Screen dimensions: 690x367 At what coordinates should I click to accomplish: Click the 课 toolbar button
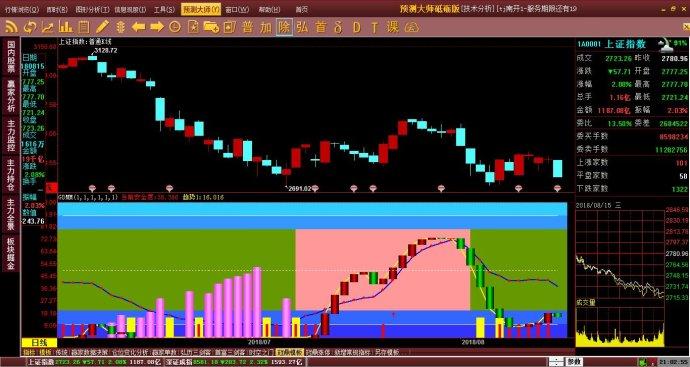tap(393, 27)
